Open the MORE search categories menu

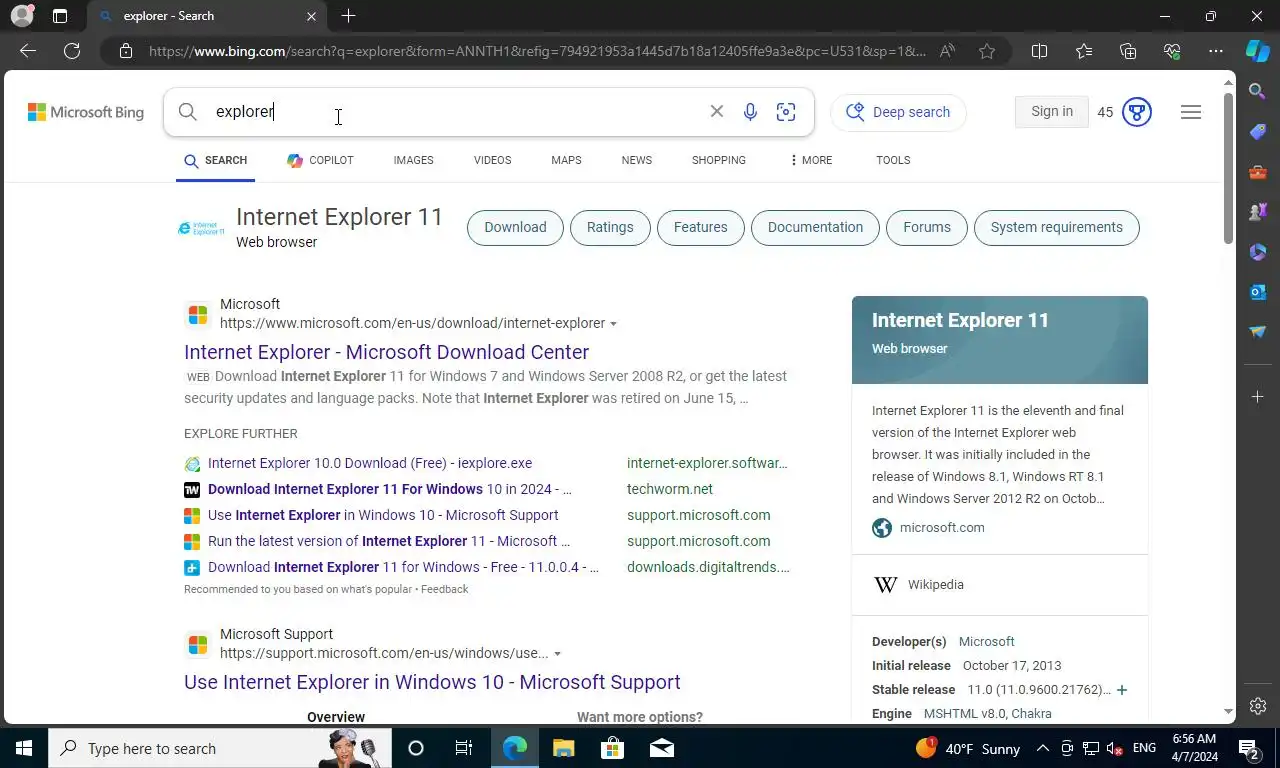coord(810,160)
